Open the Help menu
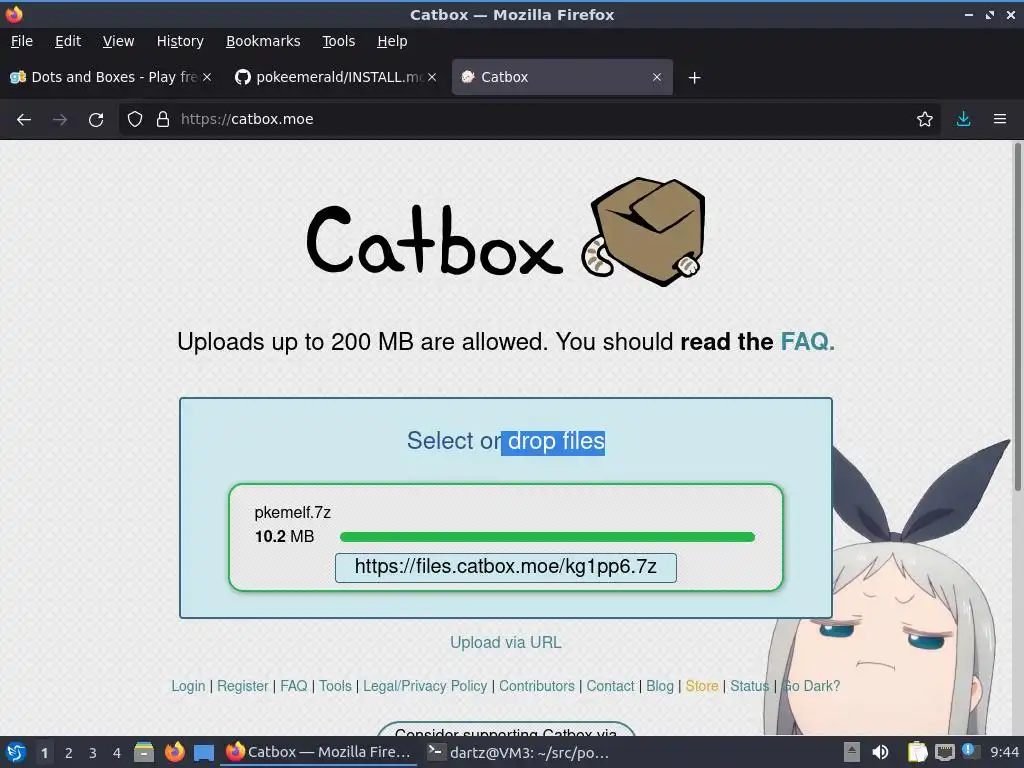The width and height of the screenshot is (1024, 768). point(392,41)
